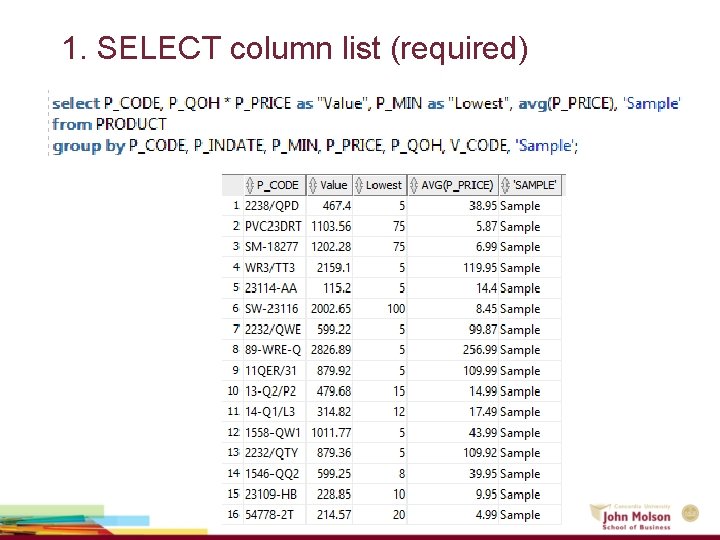Click cell 2232/QWE
720x540 pixels.
coord(273,329)
